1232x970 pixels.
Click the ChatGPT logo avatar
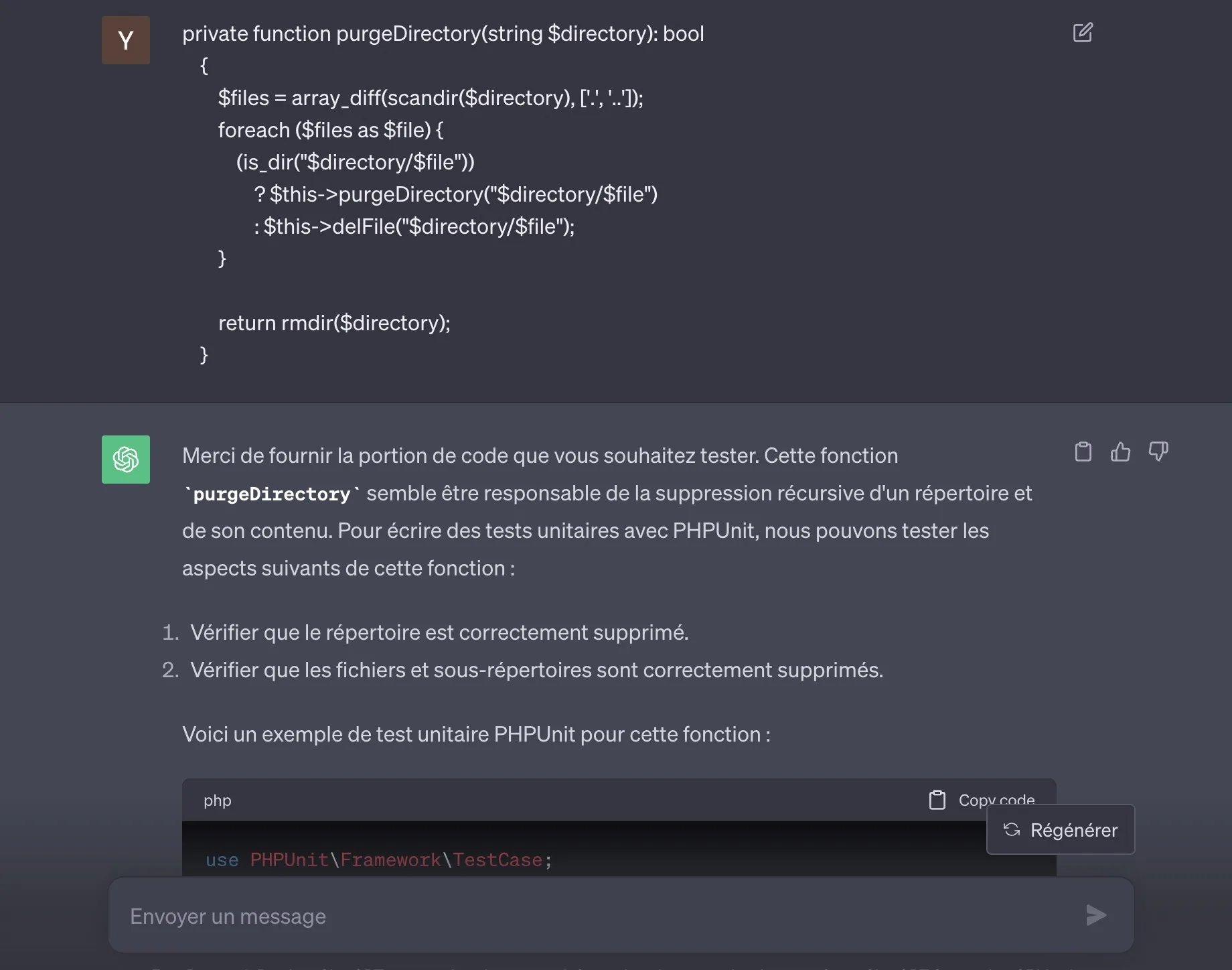click(126, 460)
